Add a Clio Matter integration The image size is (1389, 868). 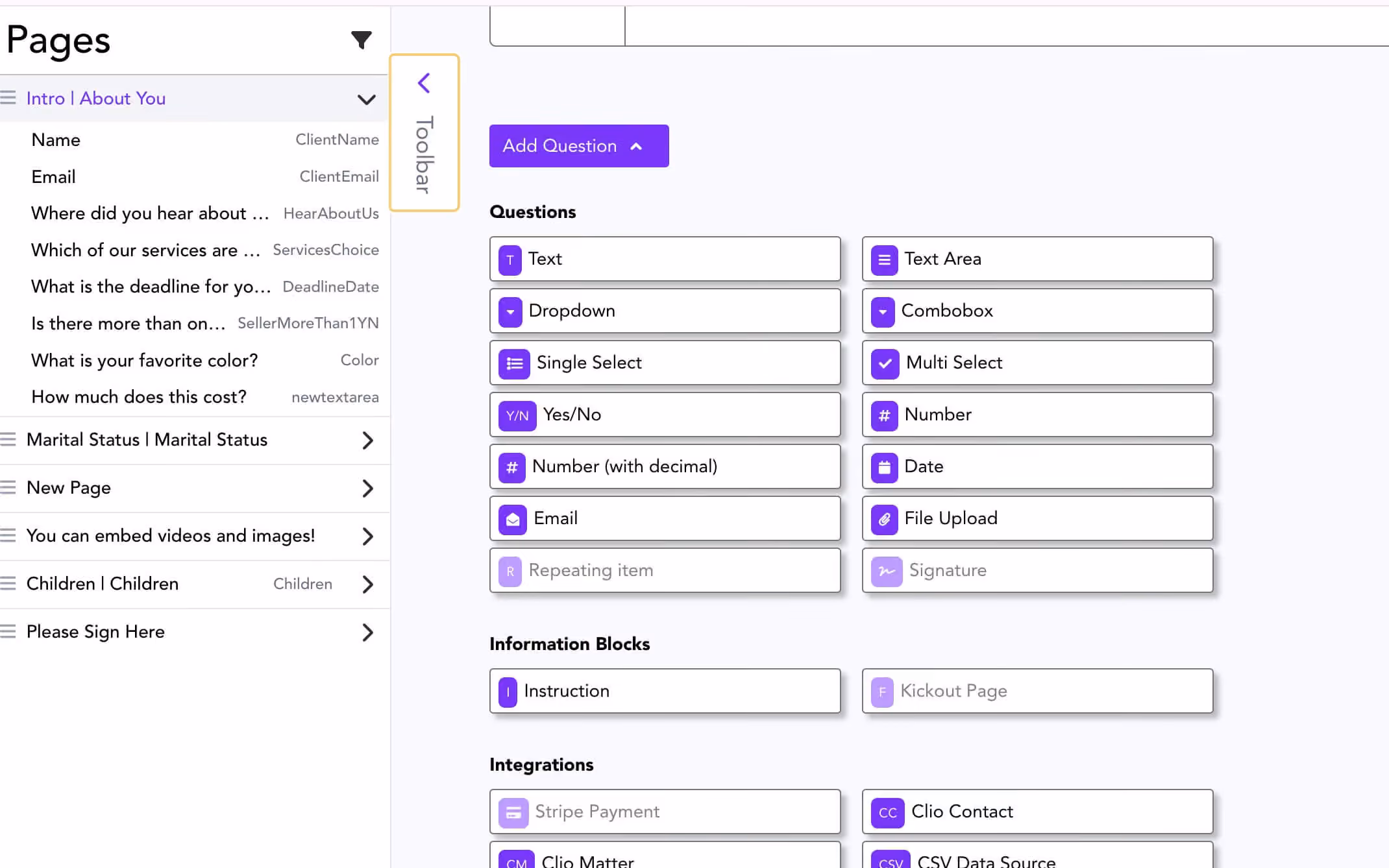[665, 855]
